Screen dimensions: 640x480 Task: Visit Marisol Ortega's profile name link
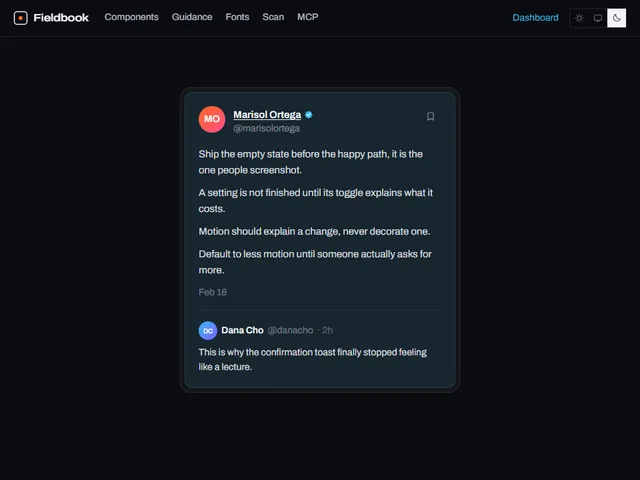pyautogui.click(x=267, y=115)
